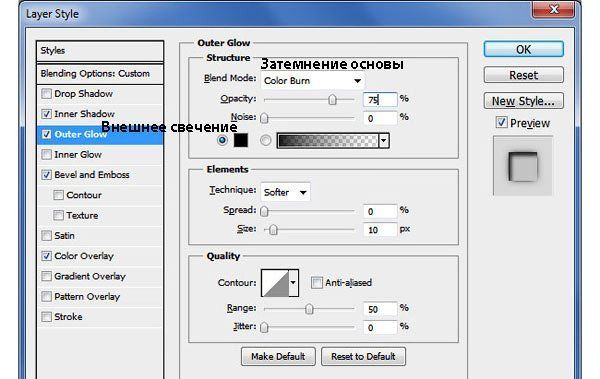Enable the Anti-aliased checkbox
The width and height of the screenshot is (600, 379).
[x=316, y=283]
